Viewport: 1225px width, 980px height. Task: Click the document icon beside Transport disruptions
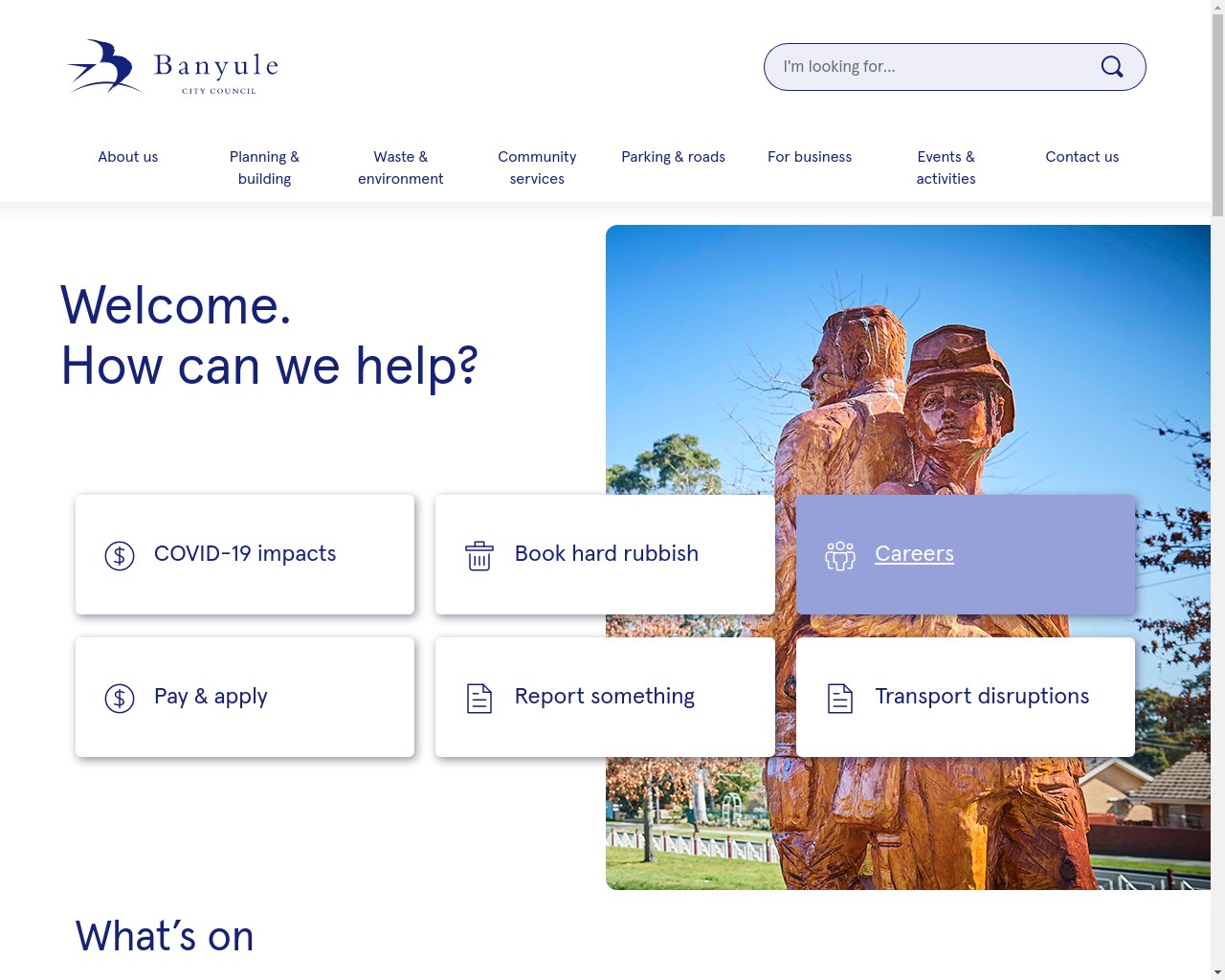pyautogui.click(x=840, y=698)
